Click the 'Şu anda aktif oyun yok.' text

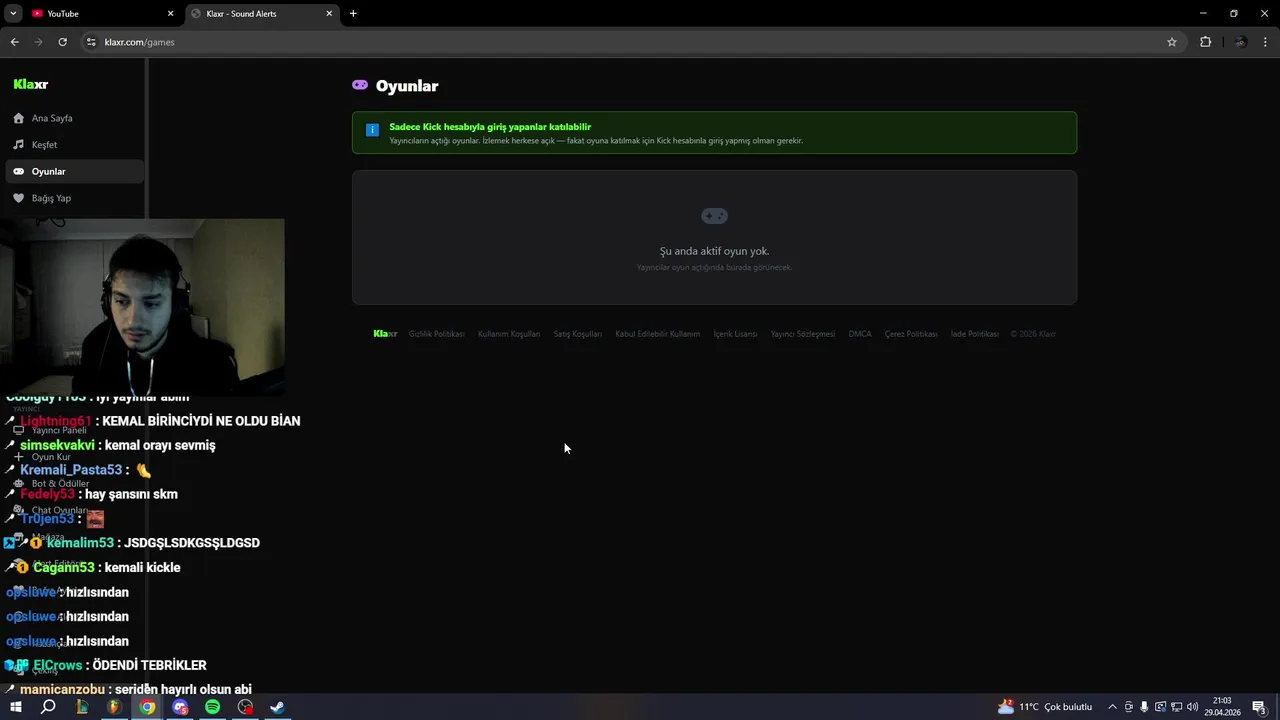(714, 251)
